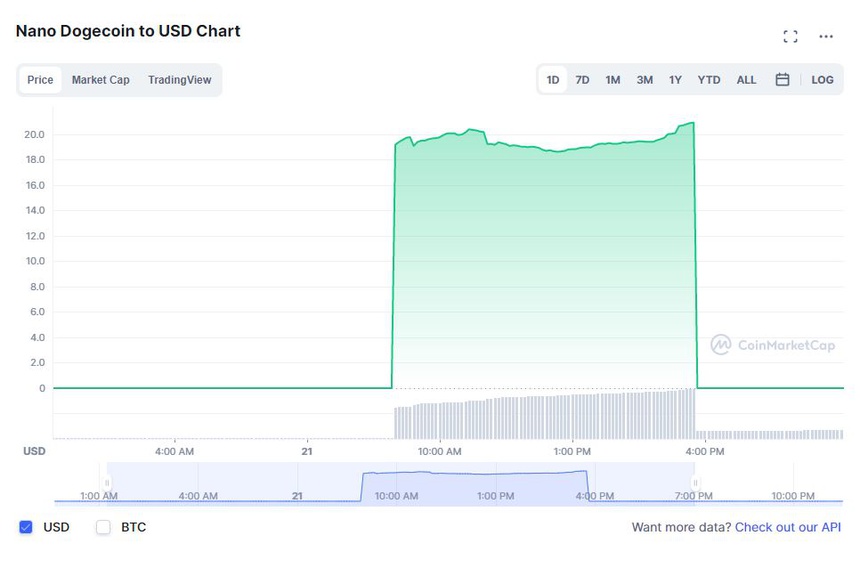Click the fullscreen expand icon
The height and width of the screenshot is (568, 860).
pyautogui.click(x=790, y=37)
